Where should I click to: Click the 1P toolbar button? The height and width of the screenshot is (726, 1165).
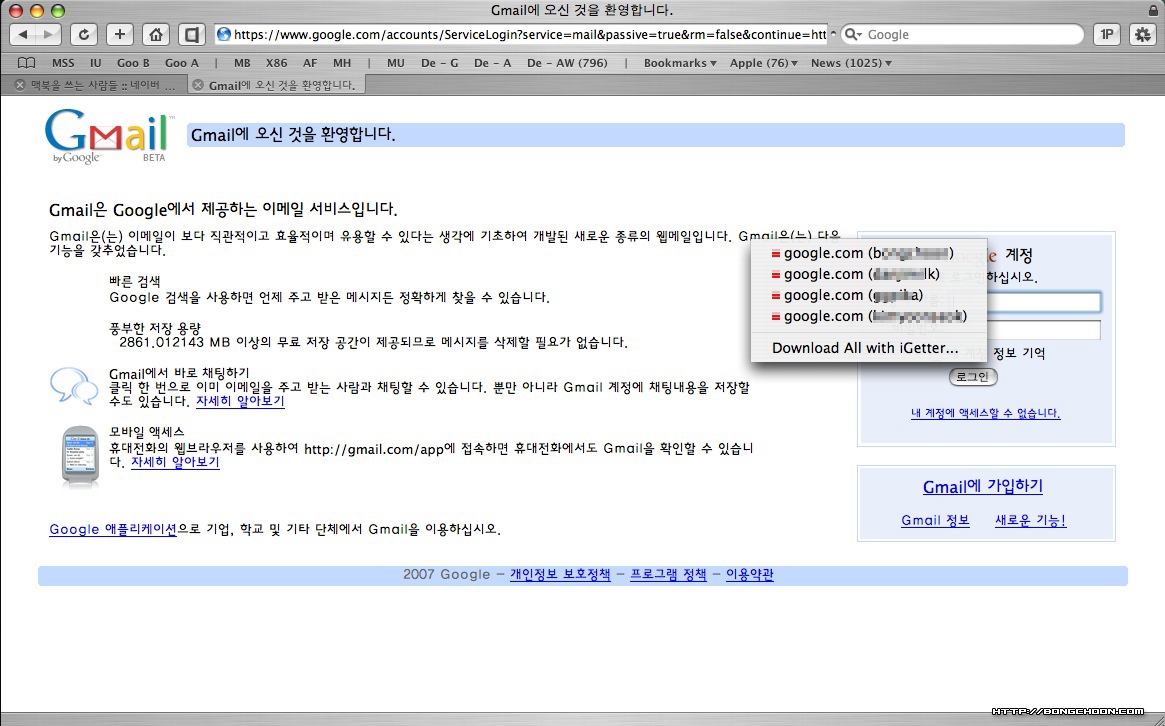pyautogui.click(x=1107, y=34)
